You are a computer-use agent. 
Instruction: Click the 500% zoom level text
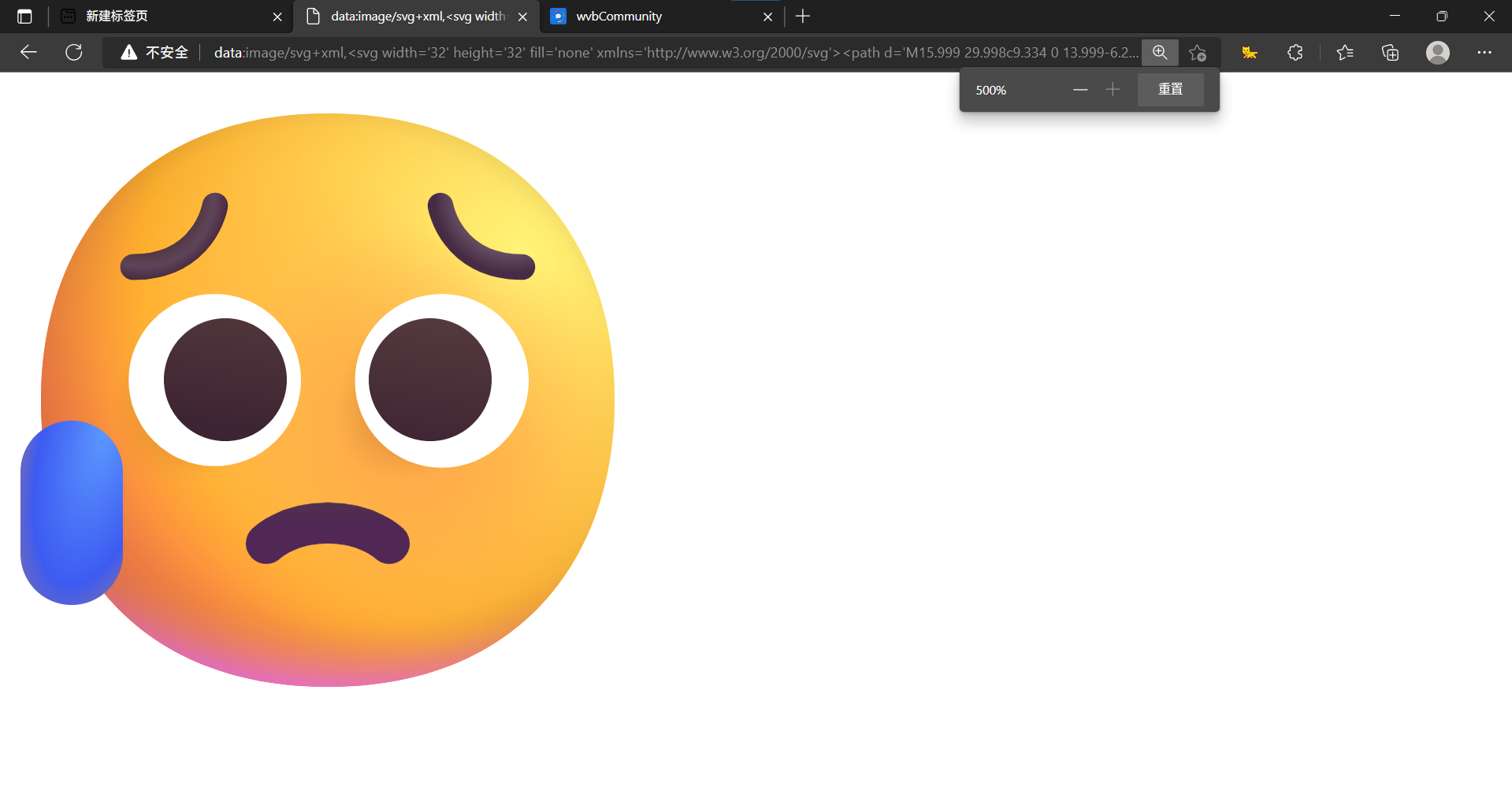(x=991, y=91)
